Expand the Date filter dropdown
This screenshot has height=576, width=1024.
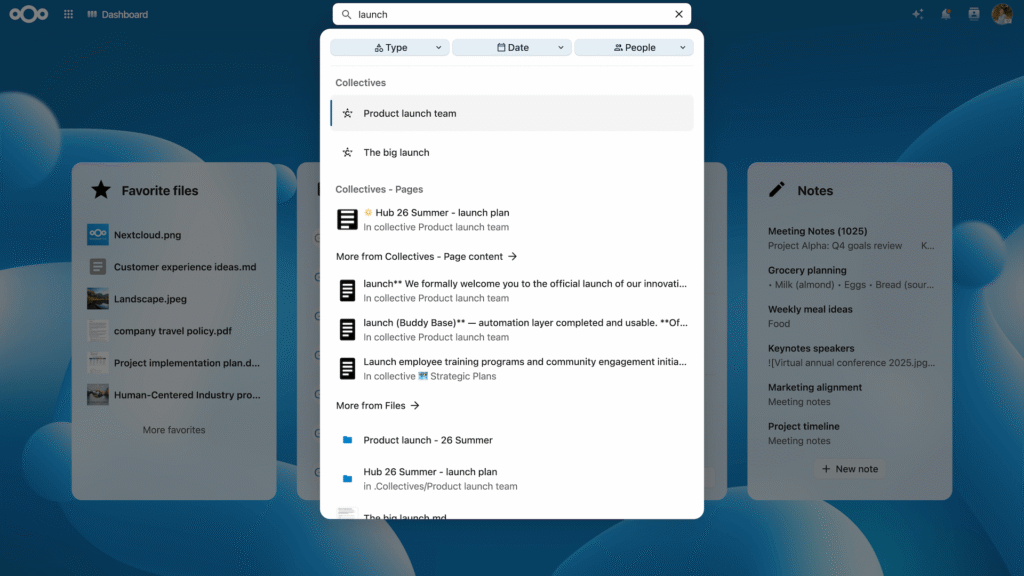512,48
